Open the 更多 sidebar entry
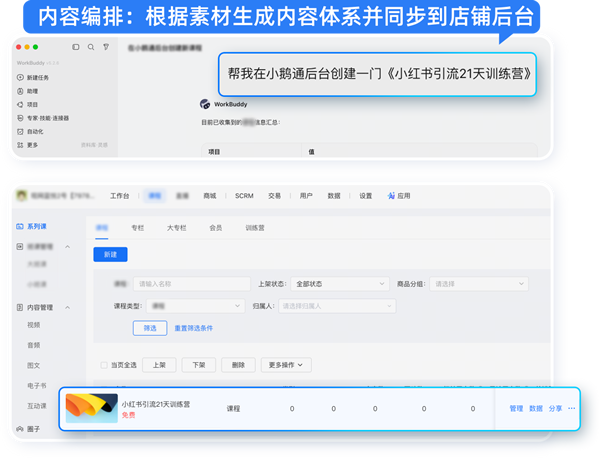 click(28, 145)
